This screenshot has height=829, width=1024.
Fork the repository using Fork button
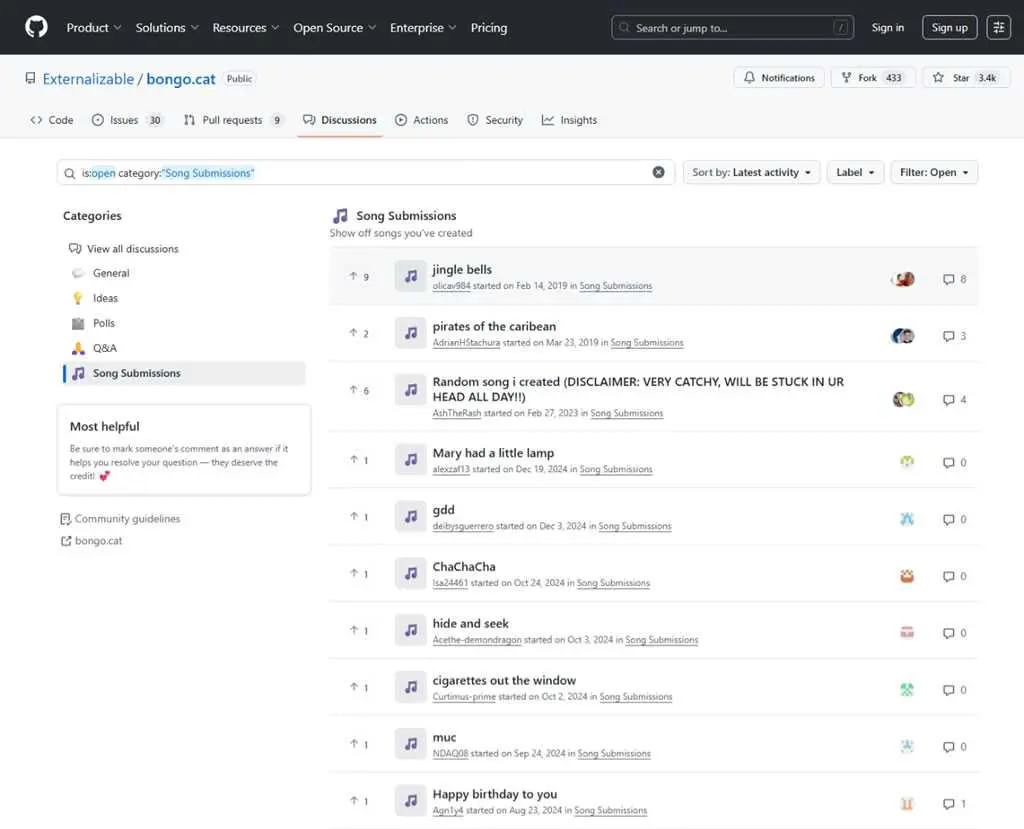(872, 78)
